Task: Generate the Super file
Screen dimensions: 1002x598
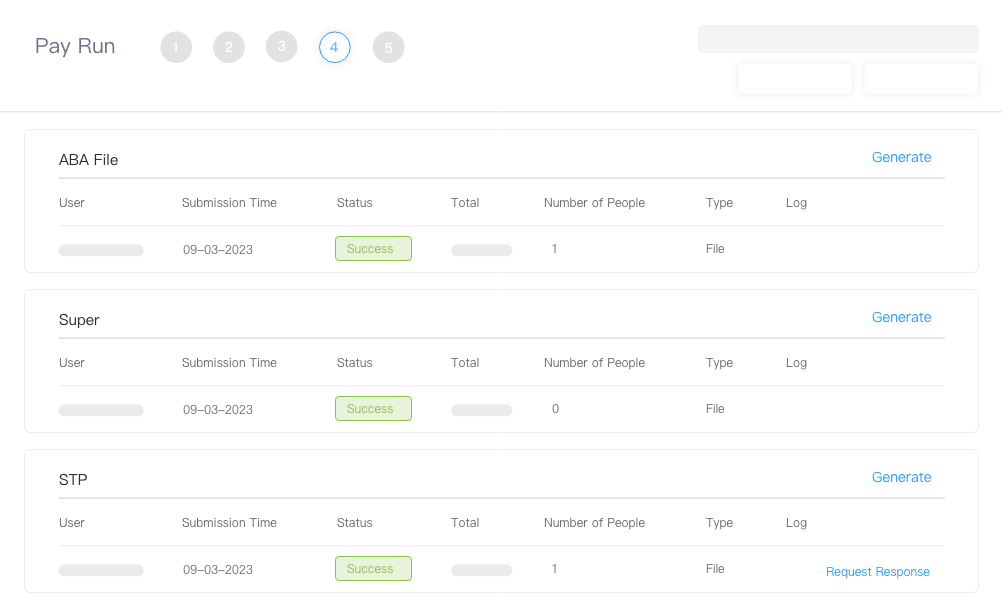Action: [901, 318]
